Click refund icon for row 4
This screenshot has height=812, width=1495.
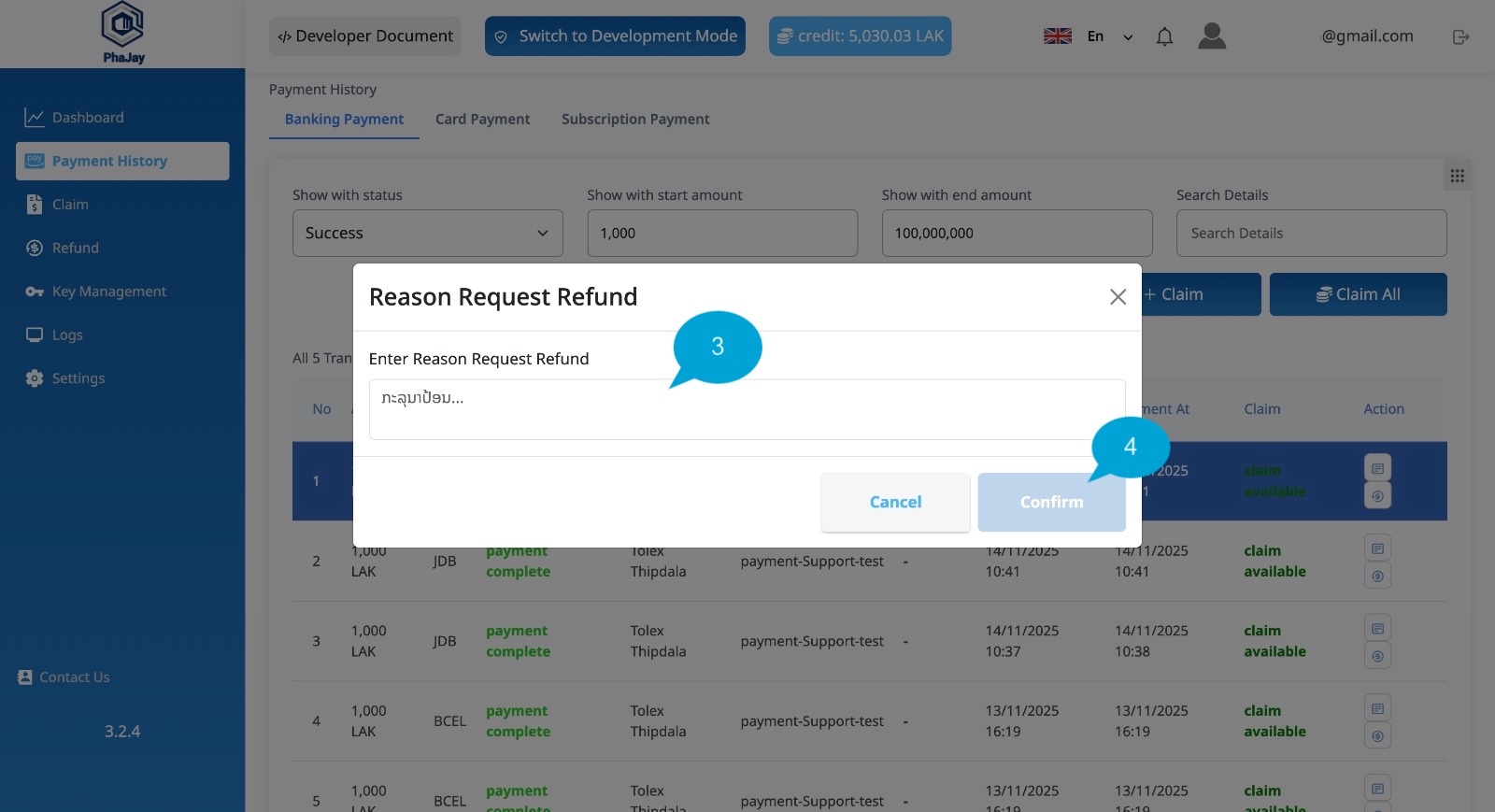coord(1377,736)
